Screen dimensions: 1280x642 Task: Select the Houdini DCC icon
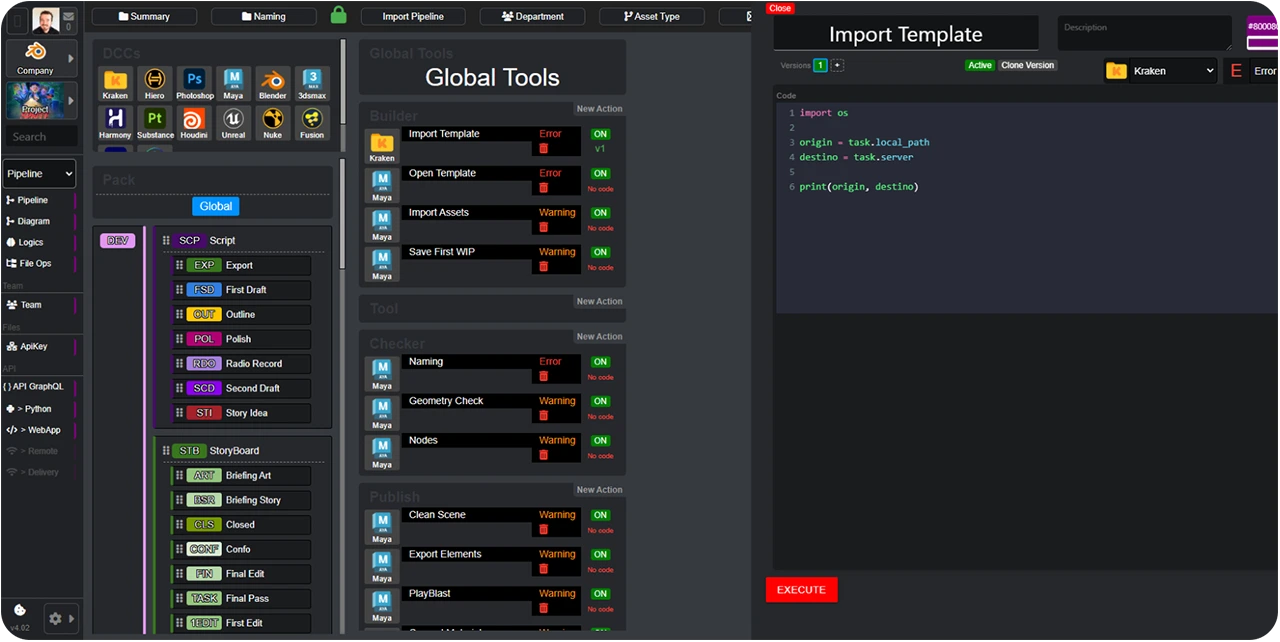click(x=194, y=122)
